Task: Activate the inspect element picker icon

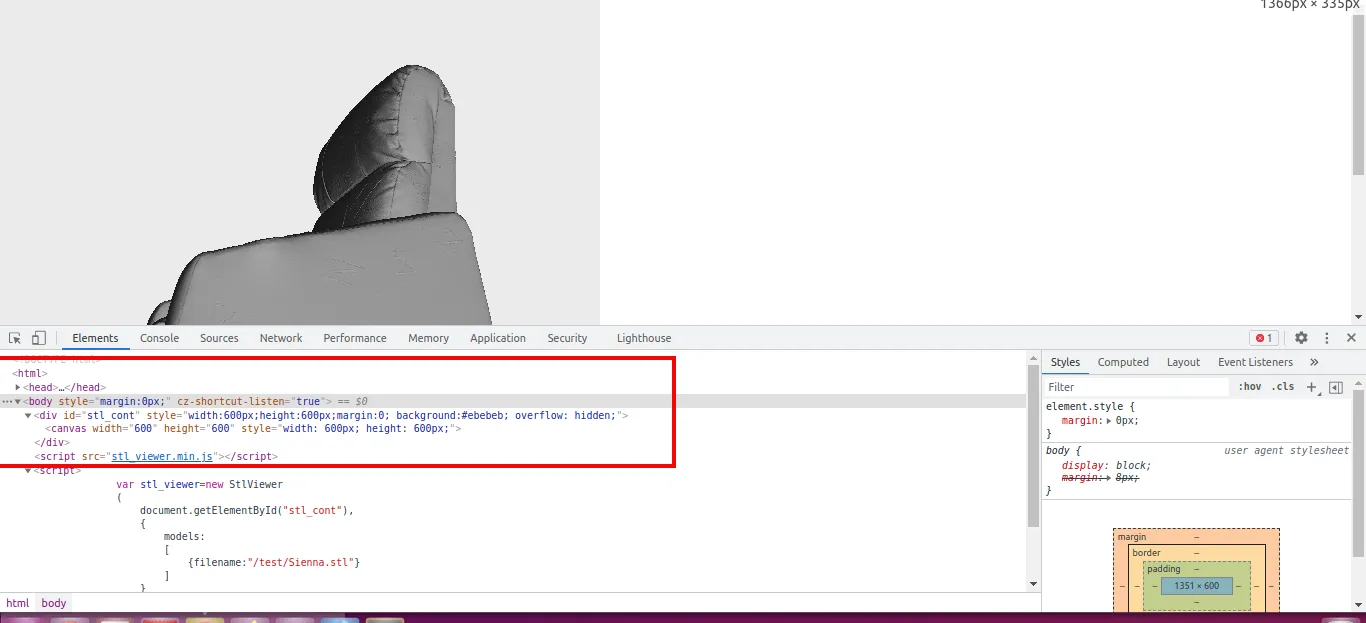Action: [x=15, y=338]
